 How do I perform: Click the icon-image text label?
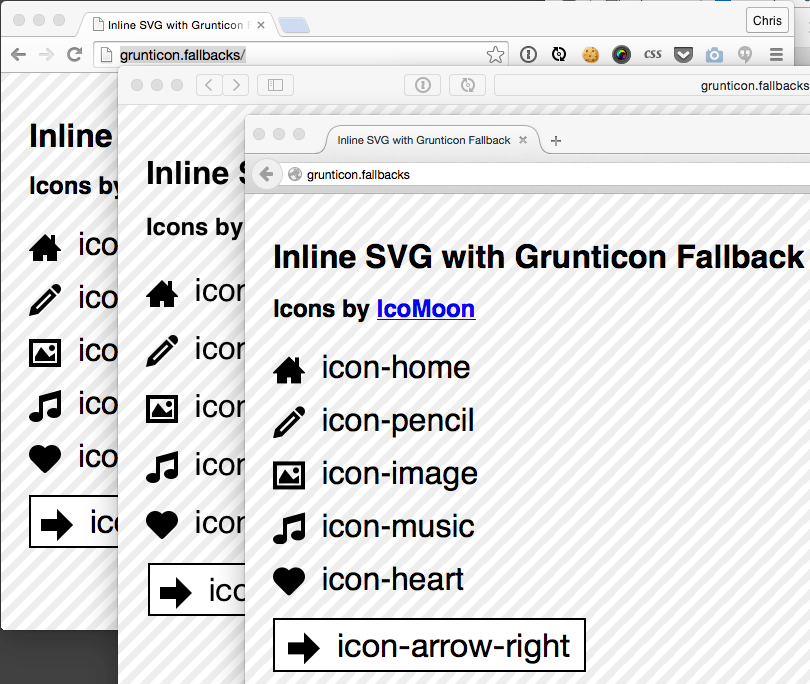[x=399, y=474]
